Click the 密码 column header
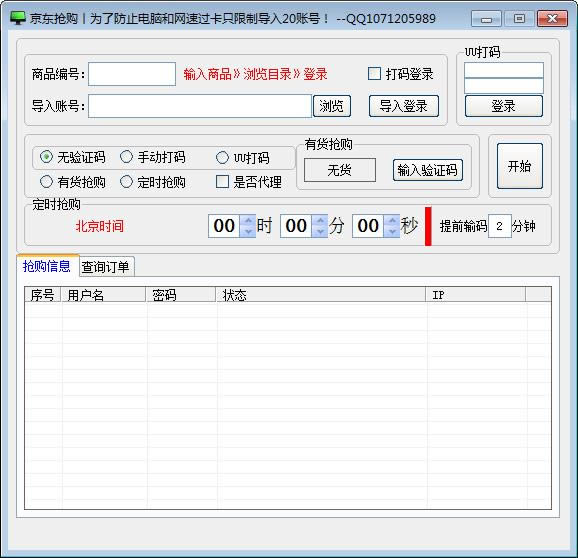The width and height of the screenshot is (578, 558). 181,294
